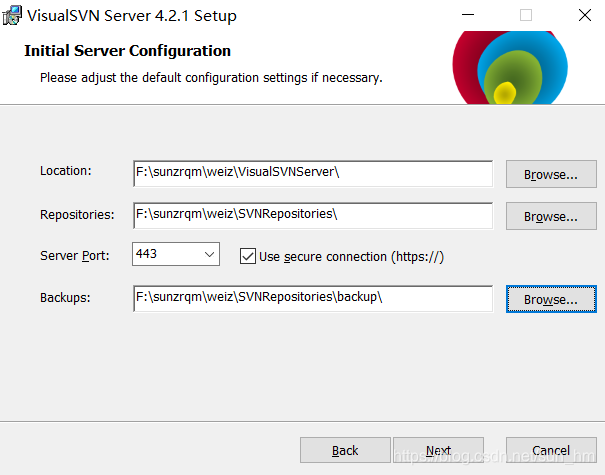This screenshot has height=475, width=605.
Task: Browse for the Repositories folder
Action: [551, 216]
